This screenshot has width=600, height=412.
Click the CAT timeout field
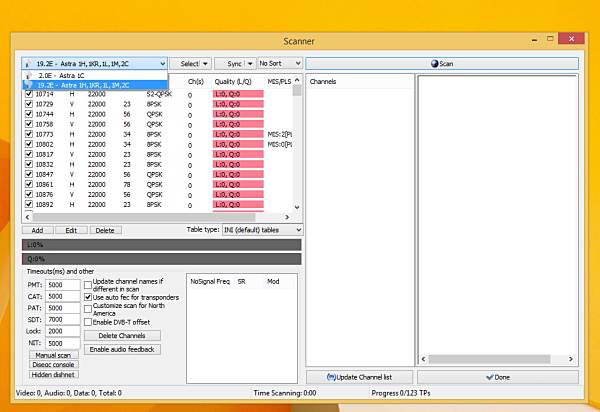(x=63, y=296)
